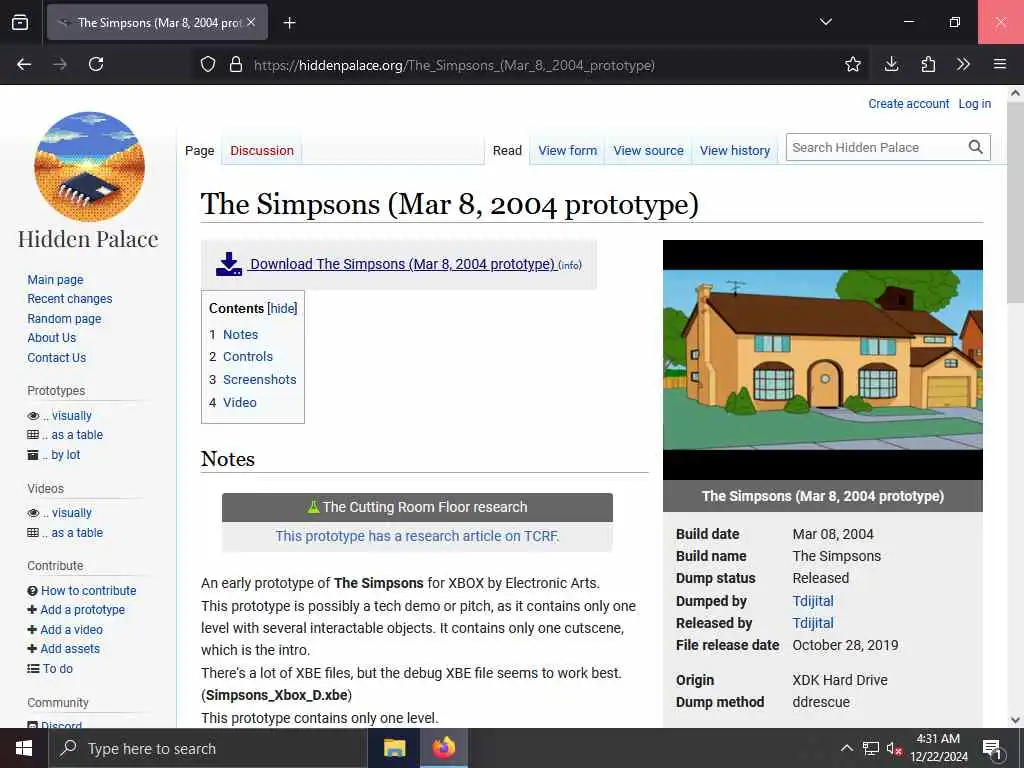The width and height of the screenshot is (1024, 768).
Task: Click Add assets link
Action: (x=70, y=648)
